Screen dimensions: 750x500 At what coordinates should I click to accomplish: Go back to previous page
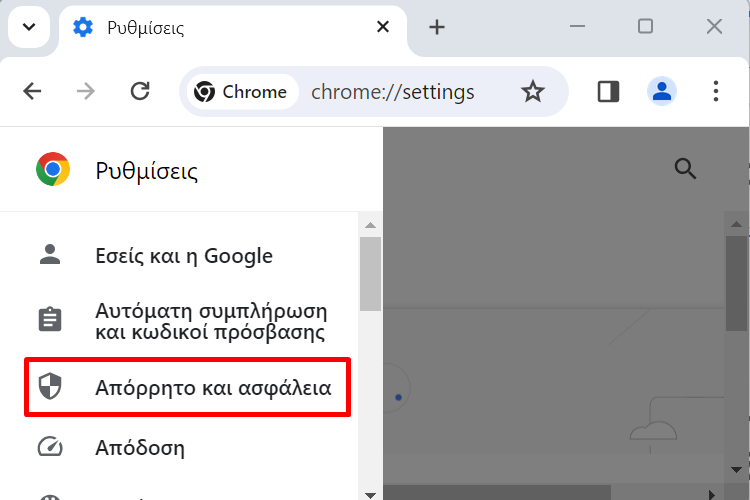point(33,91)
